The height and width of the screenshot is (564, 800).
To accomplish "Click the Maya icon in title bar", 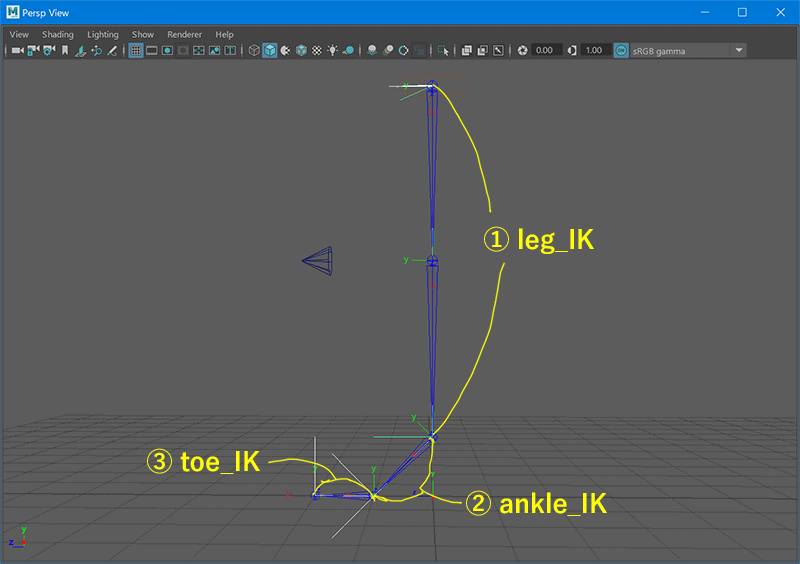I will pos(13,12).
